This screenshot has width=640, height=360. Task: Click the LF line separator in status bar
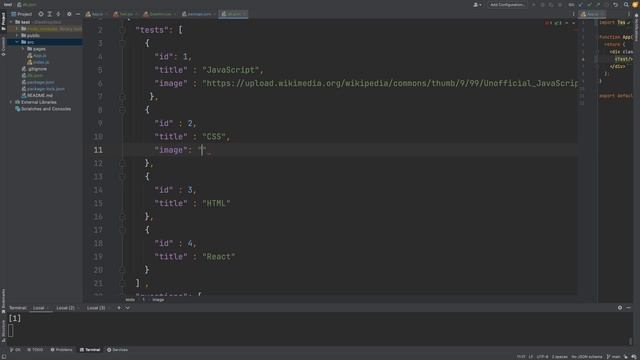(x=531, y=357)
